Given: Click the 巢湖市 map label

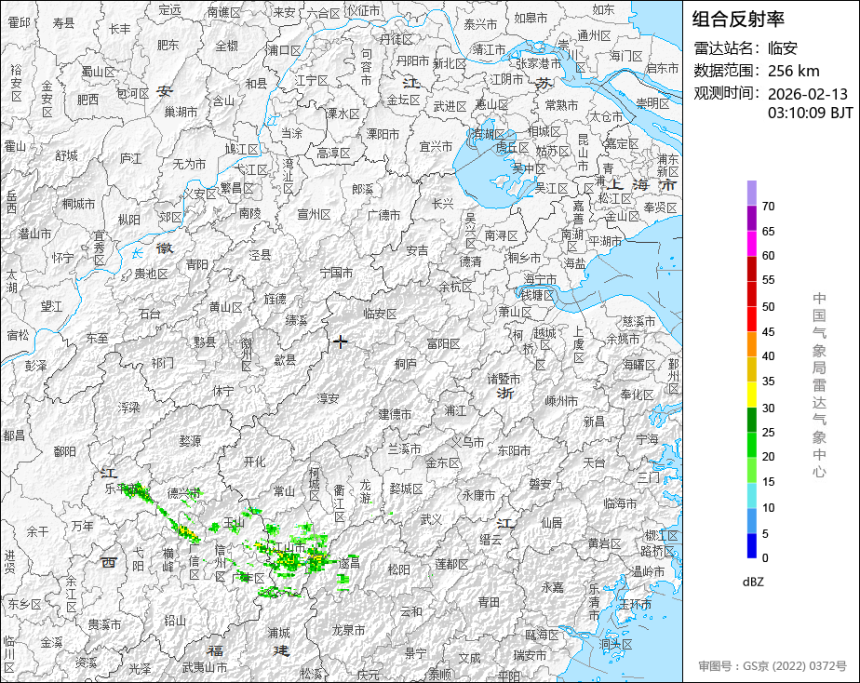Looking at the screenshot, I should [x=181, y=112].
